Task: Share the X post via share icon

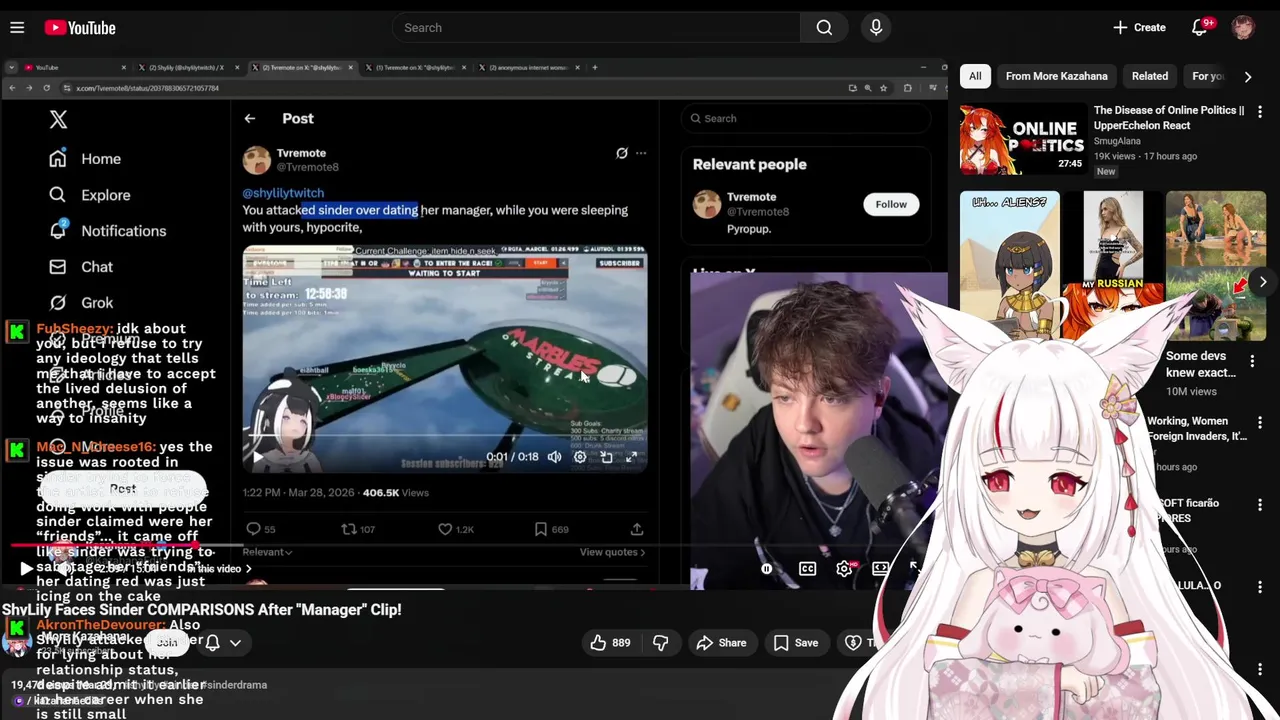Action: [x=637, y=529]
